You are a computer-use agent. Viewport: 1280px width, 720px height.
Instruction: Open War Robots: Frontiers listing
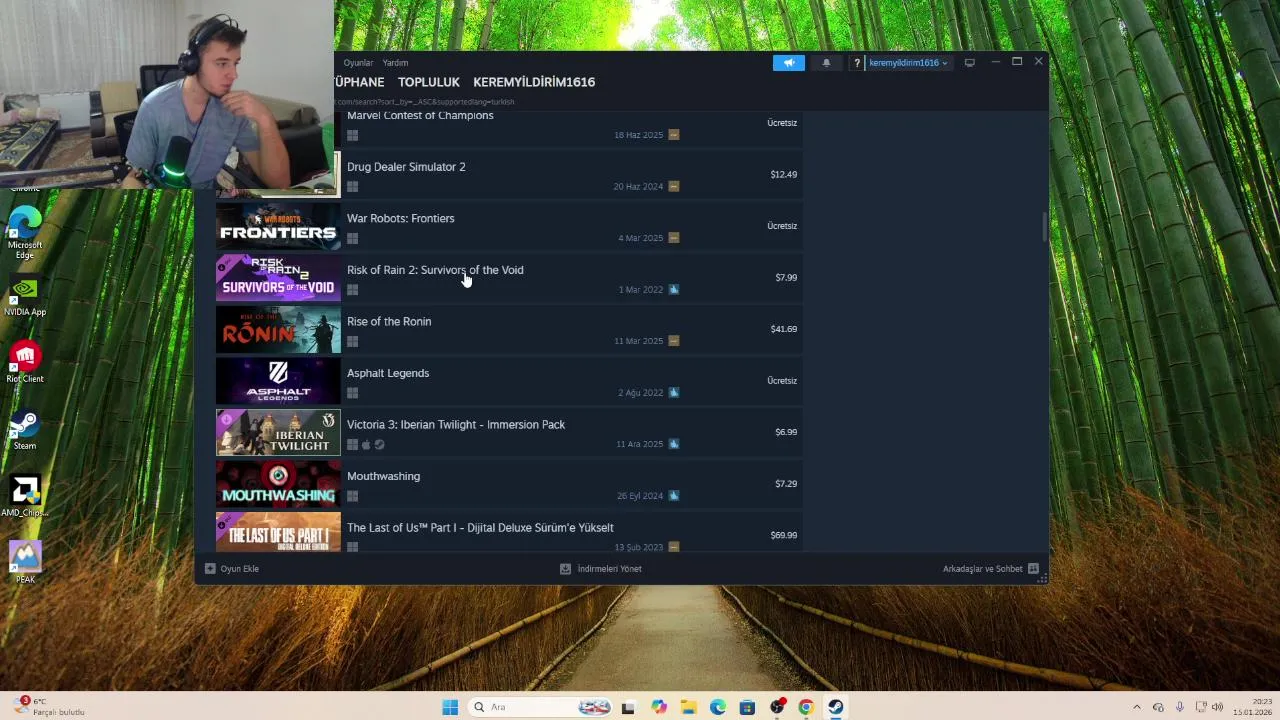(509, 227)
